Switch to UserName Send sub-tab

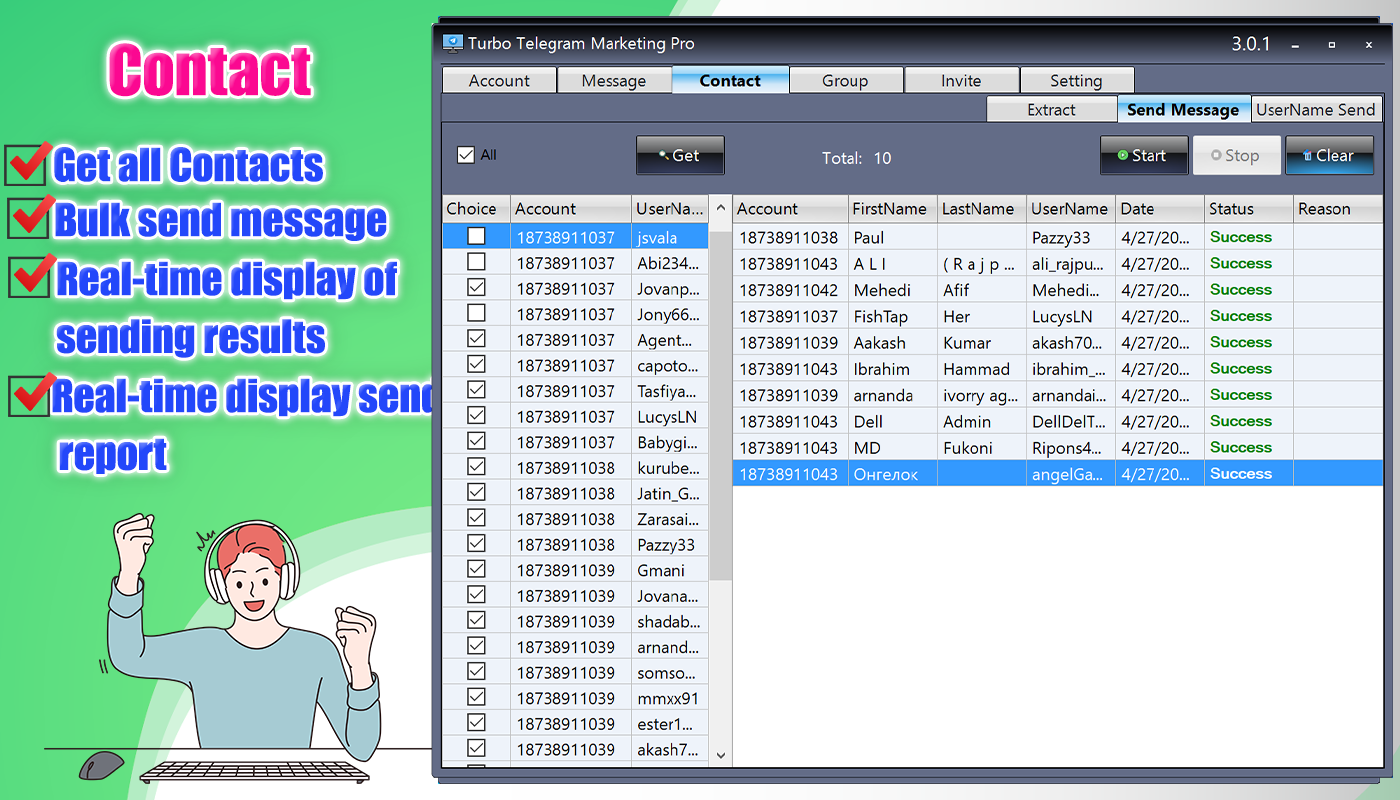click(x=1315, y=110)
